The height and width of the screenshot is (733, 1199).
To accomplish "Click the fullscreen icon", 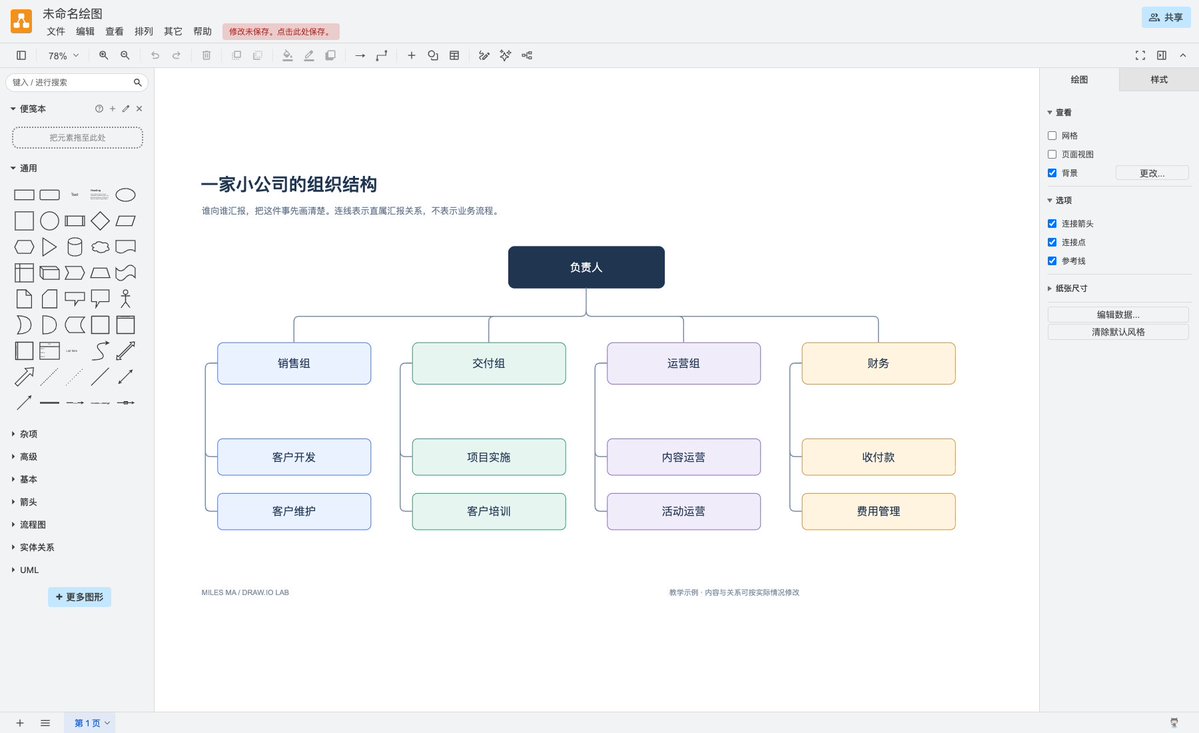I will point(1140,56).
